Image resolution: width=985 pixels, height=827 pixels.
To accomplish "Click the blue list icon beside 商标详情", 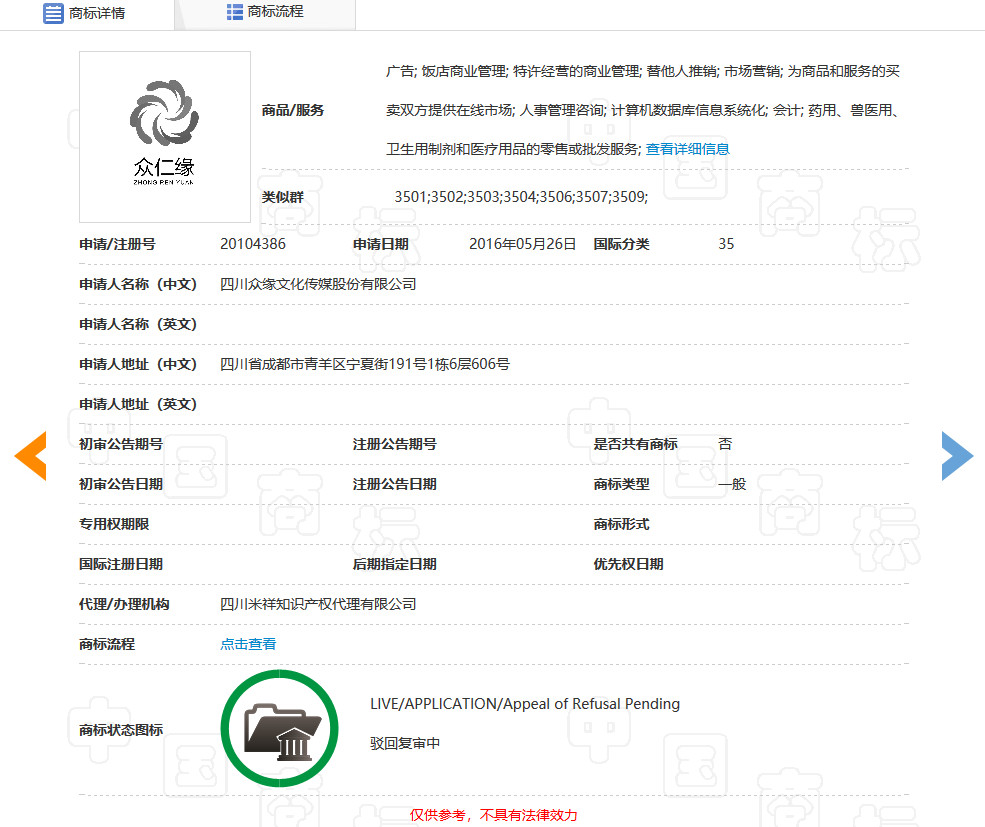I will [53, 13].
